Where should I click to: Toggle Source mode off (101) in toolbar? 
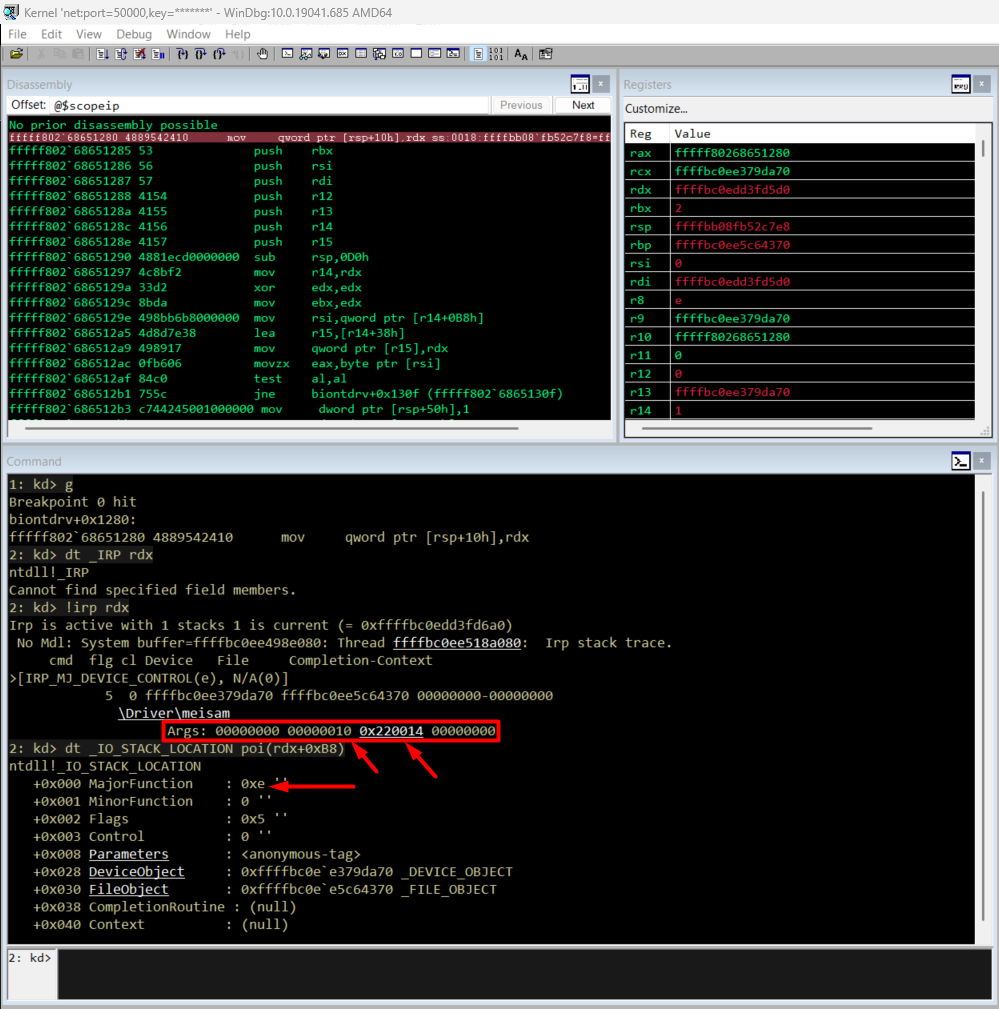496,54
